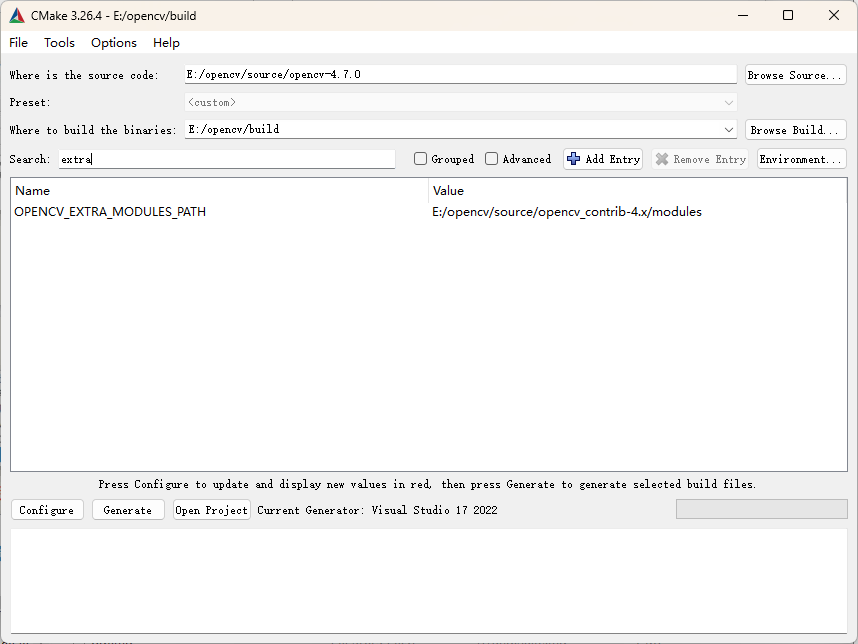Click the empty output log pane
The image size is (858, 644).
click(x=429, y=581)
